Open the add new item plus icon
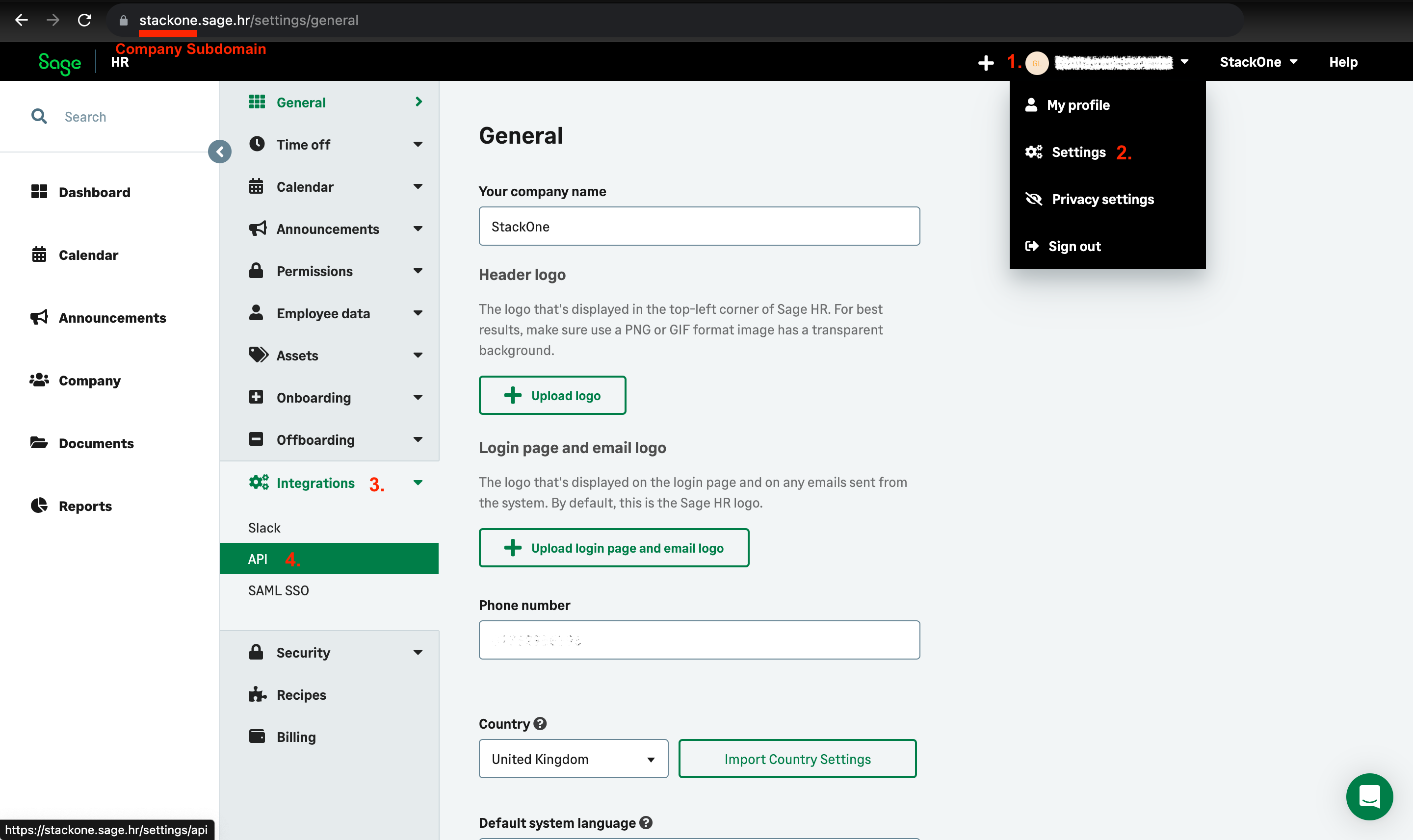This screenshot has height=840, width=1413. 987,62
